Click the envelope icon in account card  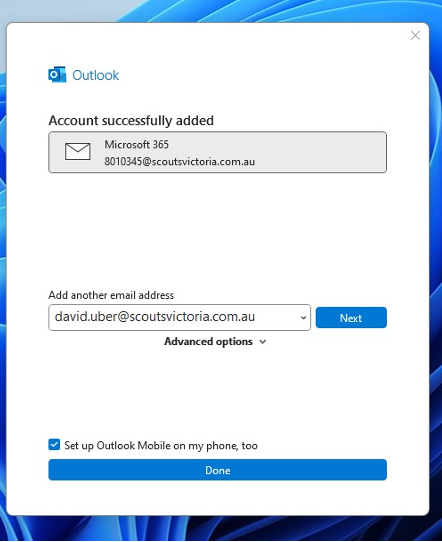pyautogui.click(x=78, y=151)
